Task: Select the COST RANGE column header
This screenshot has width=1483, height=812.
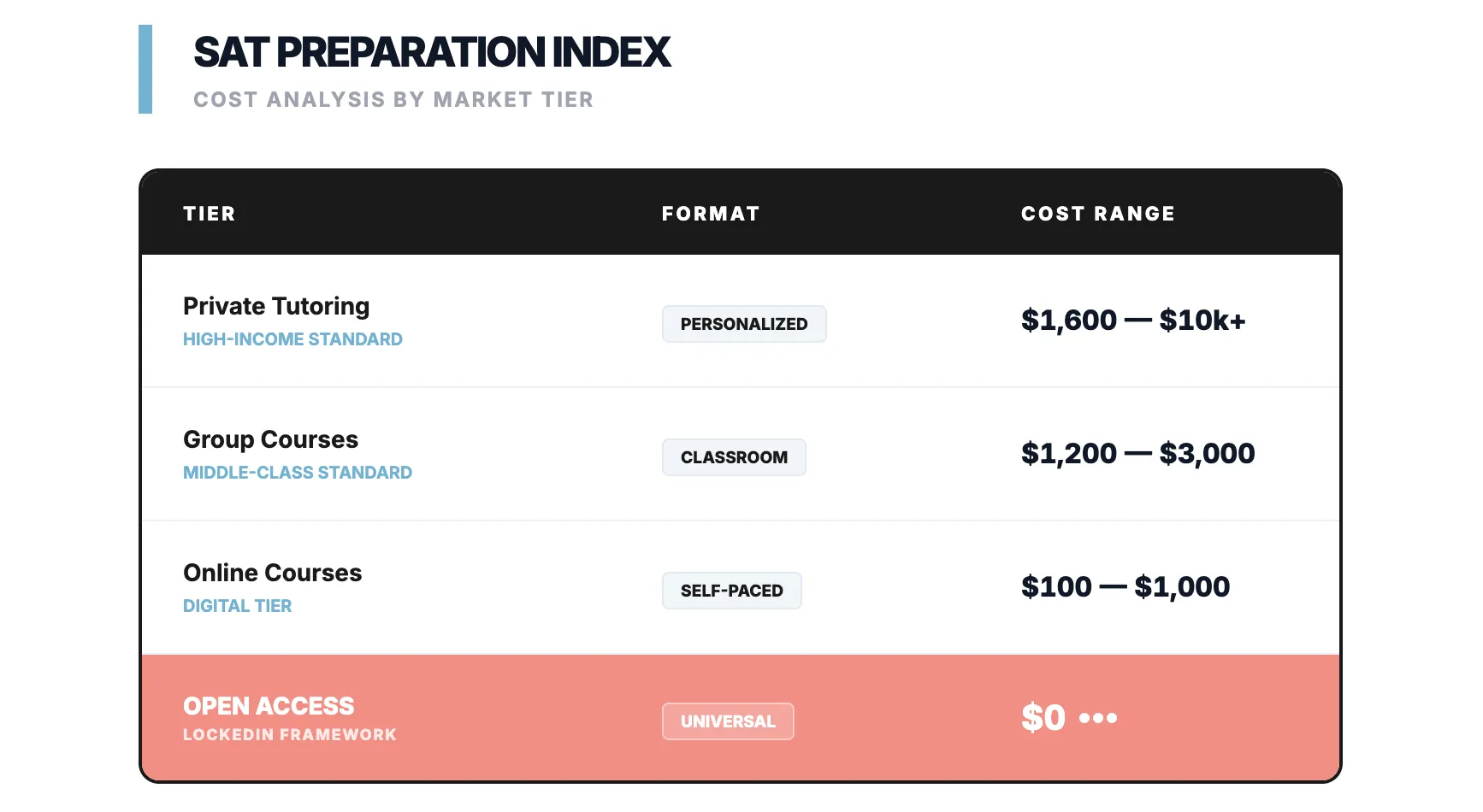Action: point(1098,214)
